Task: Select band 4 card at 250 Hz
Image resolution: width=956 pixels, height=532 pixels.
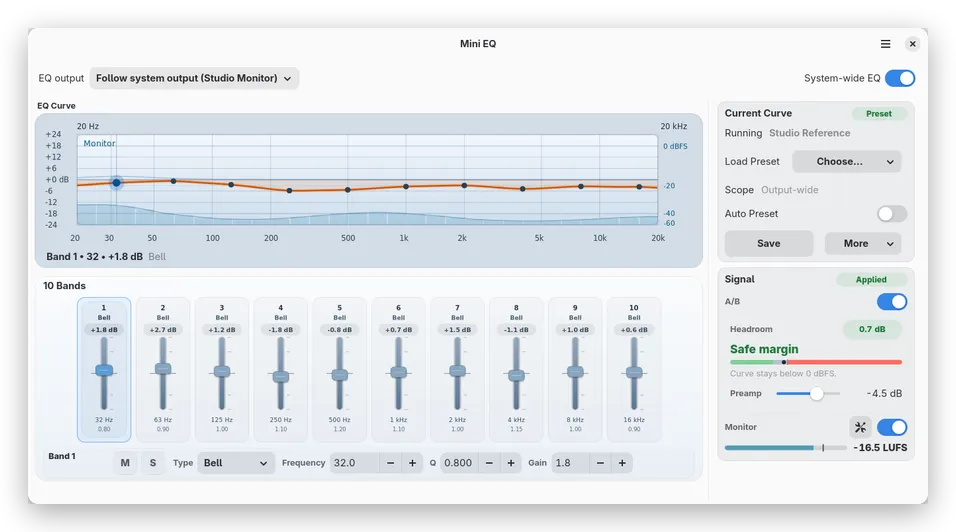Action: pos(280,369)
